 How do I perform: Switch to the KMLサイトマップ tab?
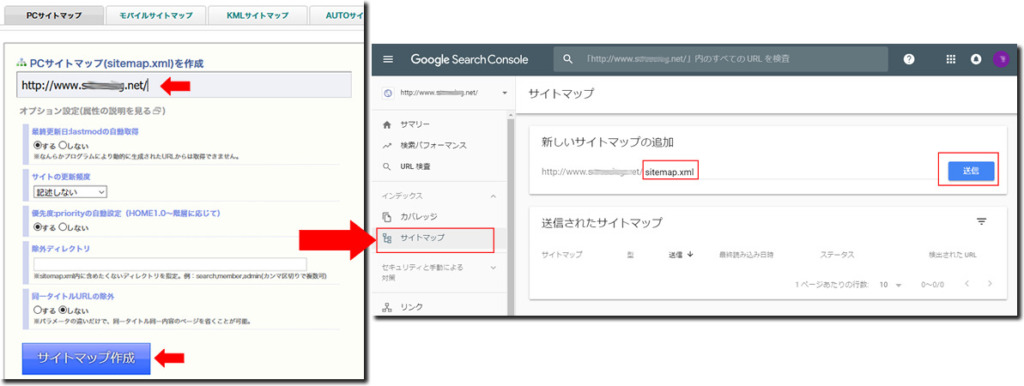257,15
